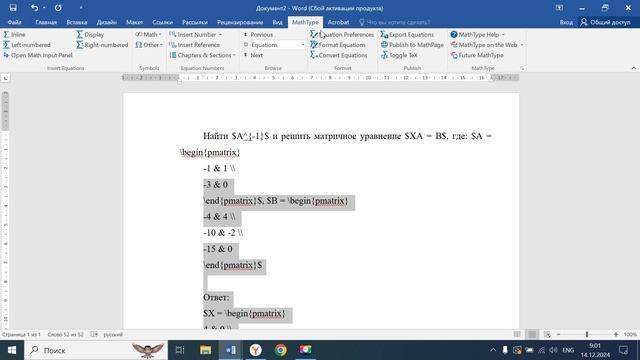The height and width of the screenshot is (360, 640).
Task: Switch to the Рассылки tab
Action: (x=195, y=22)
